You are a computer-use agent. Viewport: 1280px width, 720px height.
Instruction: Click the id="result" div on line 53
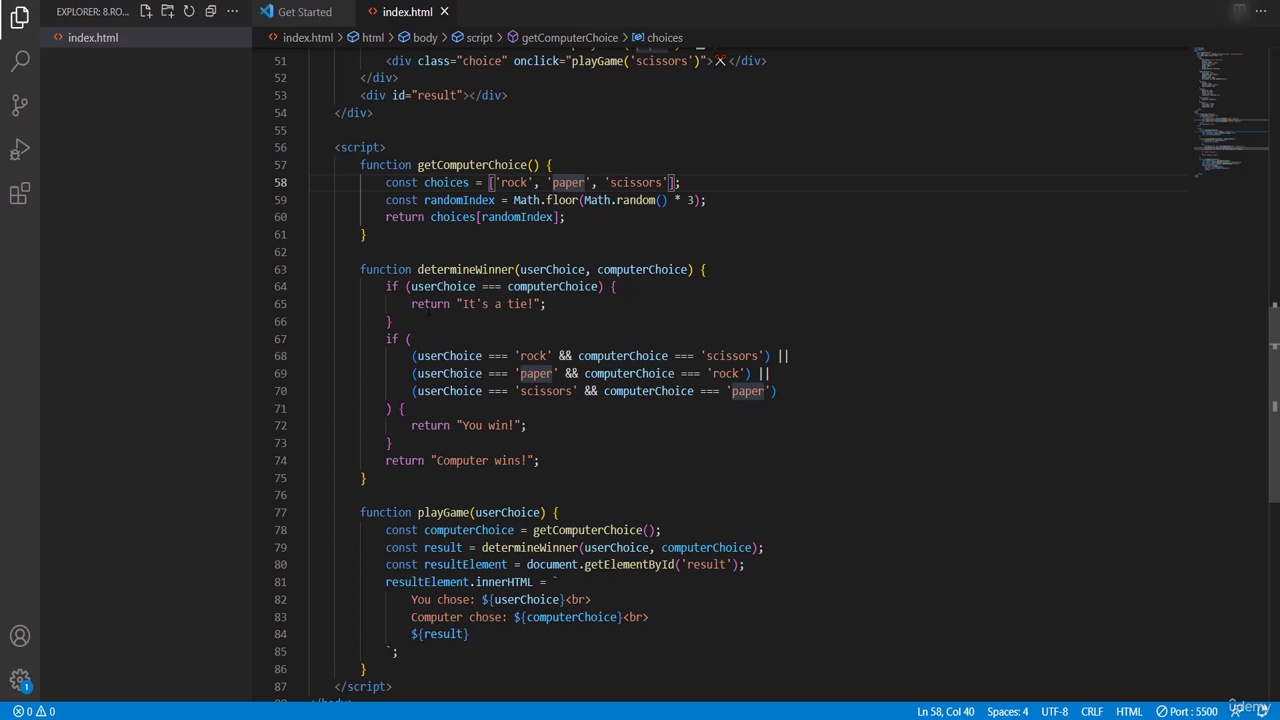pyautogui.click(x=434, y=96)
